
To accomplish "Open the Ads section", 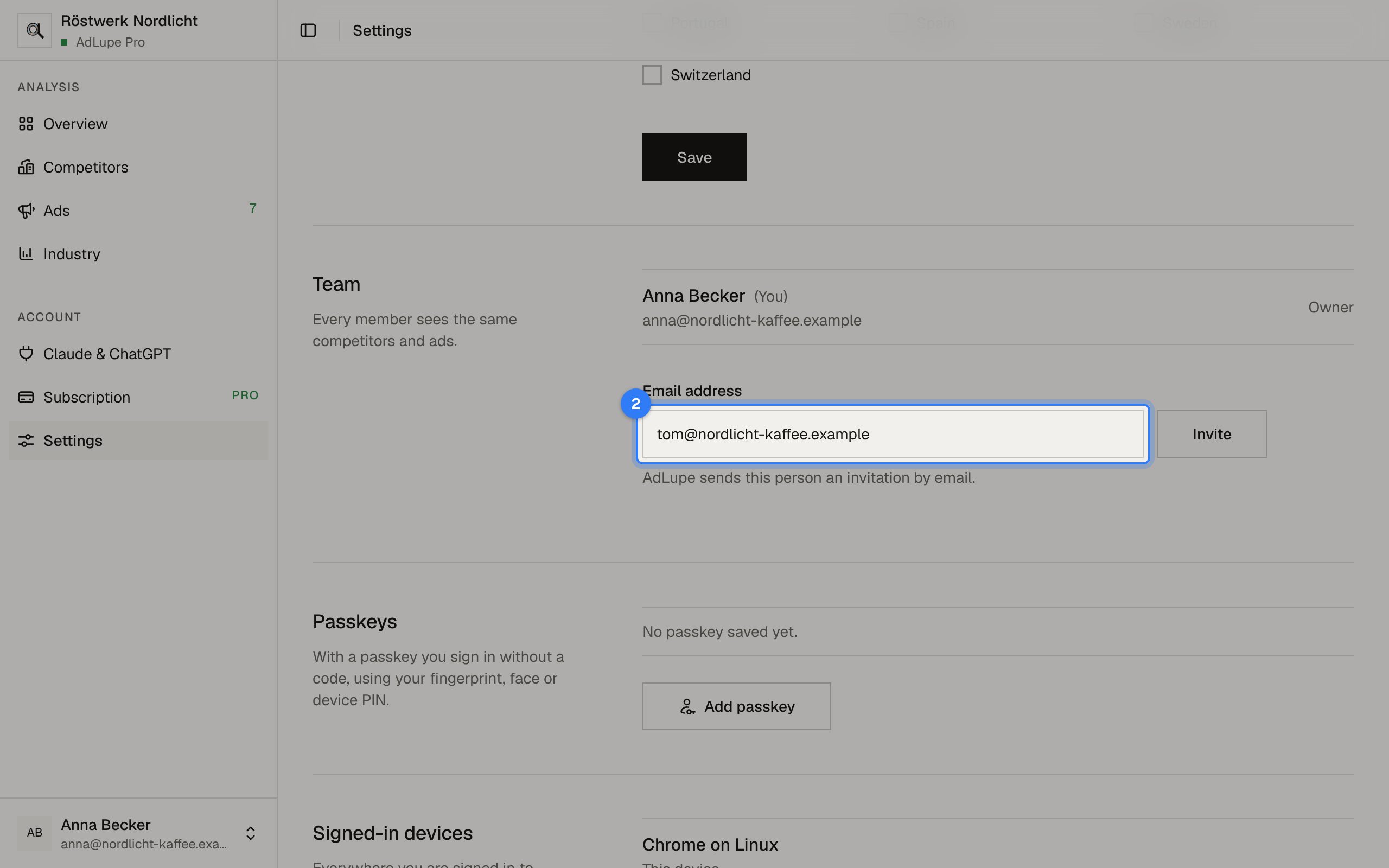I will click(x=138, y=210).
